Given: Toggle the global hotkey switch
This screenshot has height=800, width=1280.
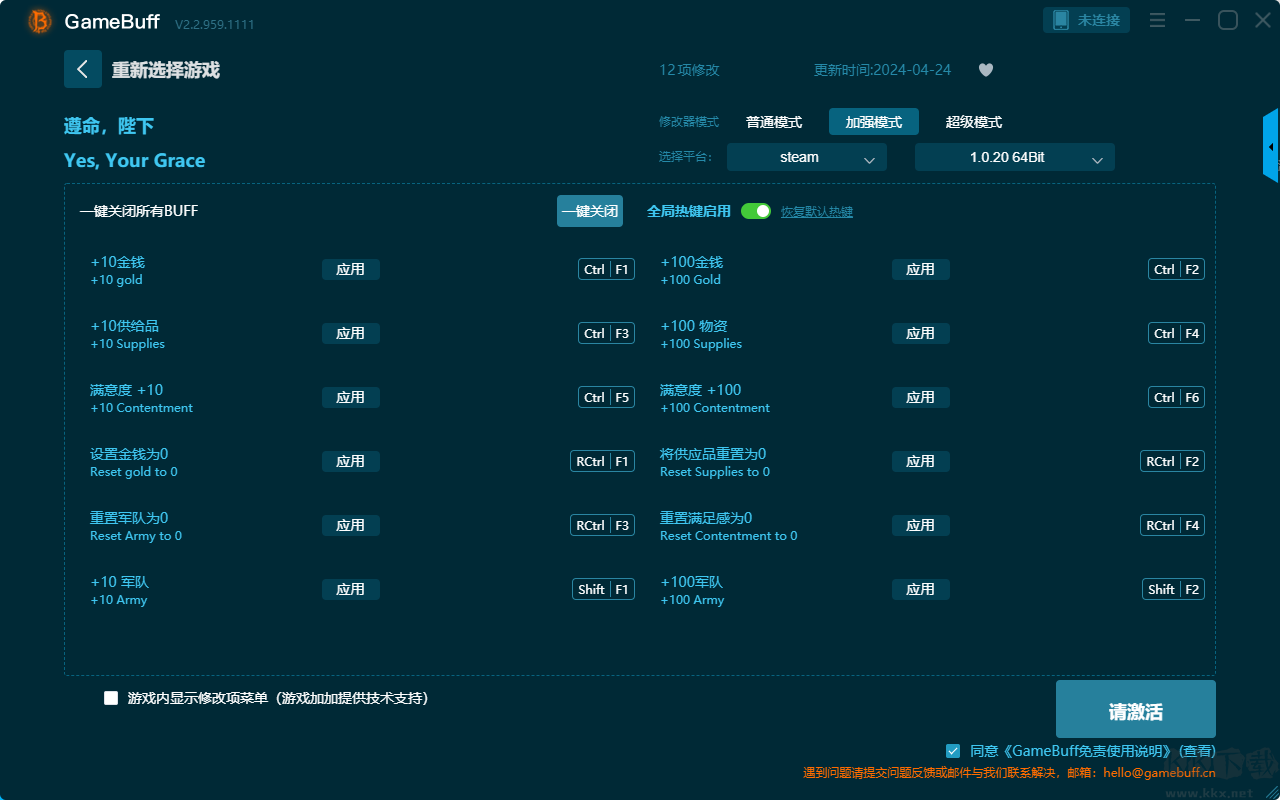Looking at the screenshot, I should (756, 211).
